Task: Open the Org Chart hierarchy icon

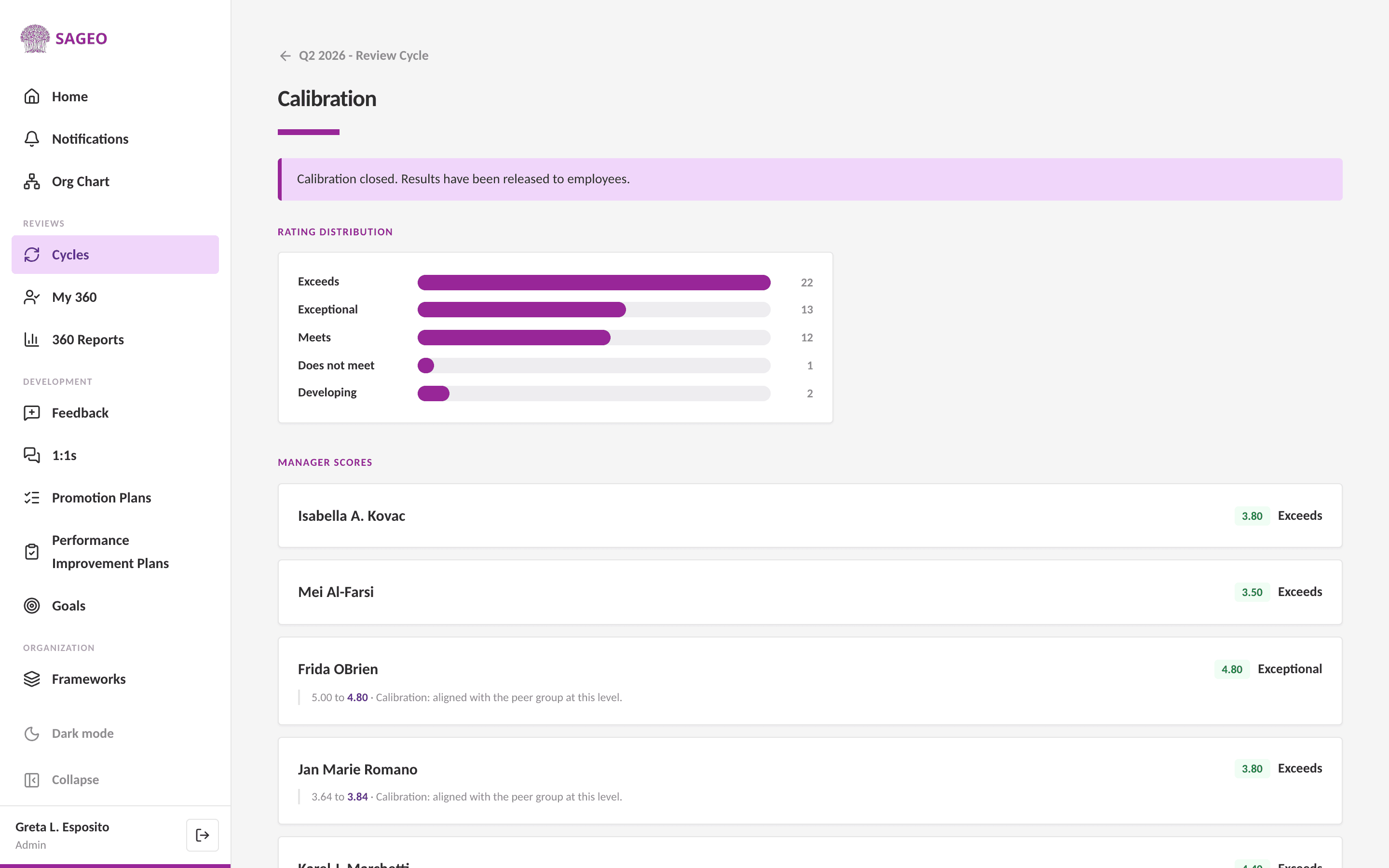Action: click(x=31, y=181)
